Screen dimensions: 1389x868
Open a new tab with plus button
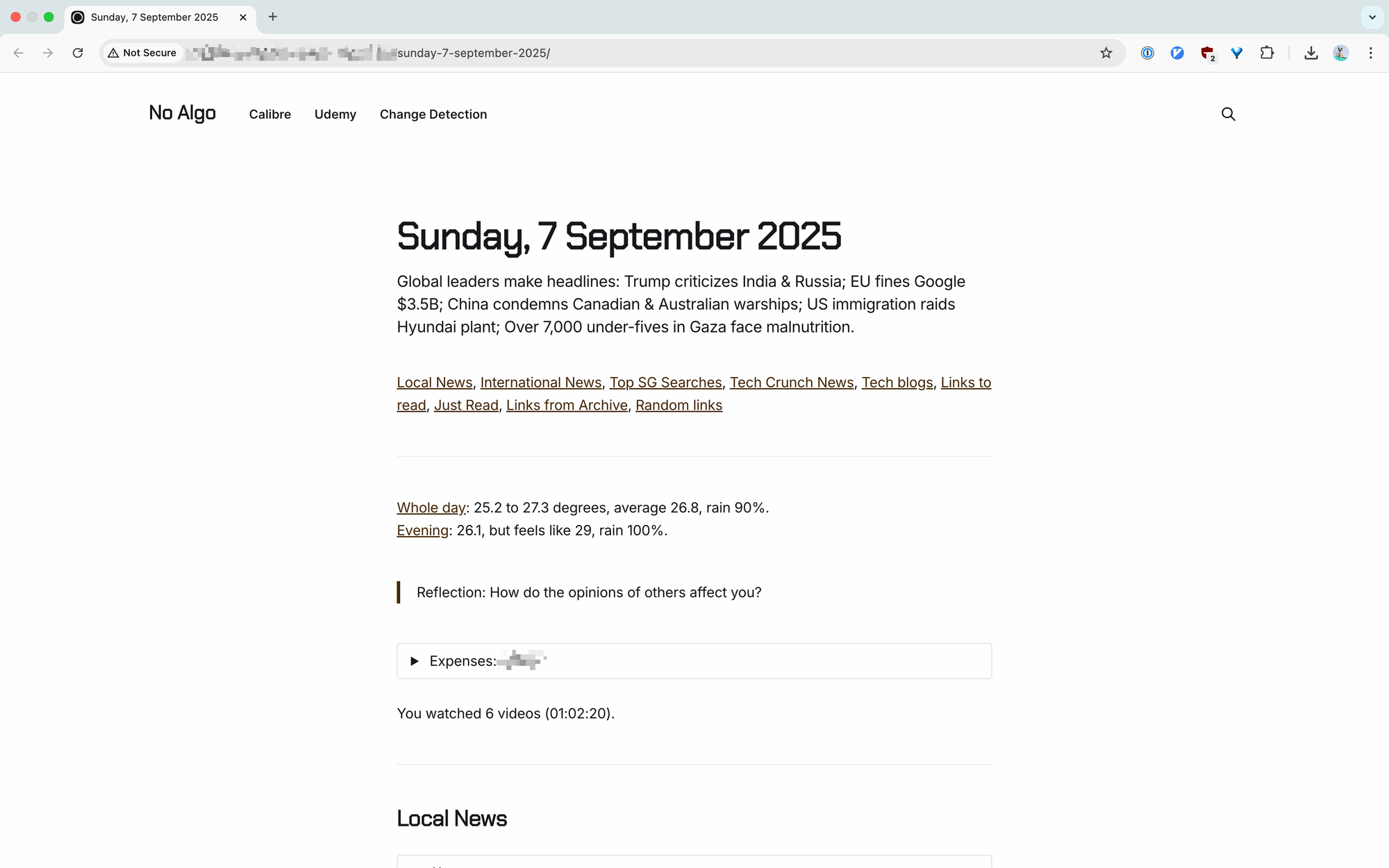[x=273, y=17]
